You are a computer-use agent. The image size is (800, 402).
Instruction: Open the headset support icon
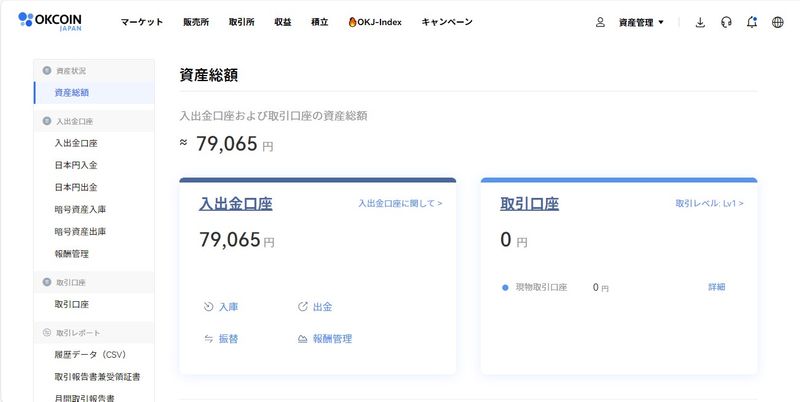click(726, 22)
